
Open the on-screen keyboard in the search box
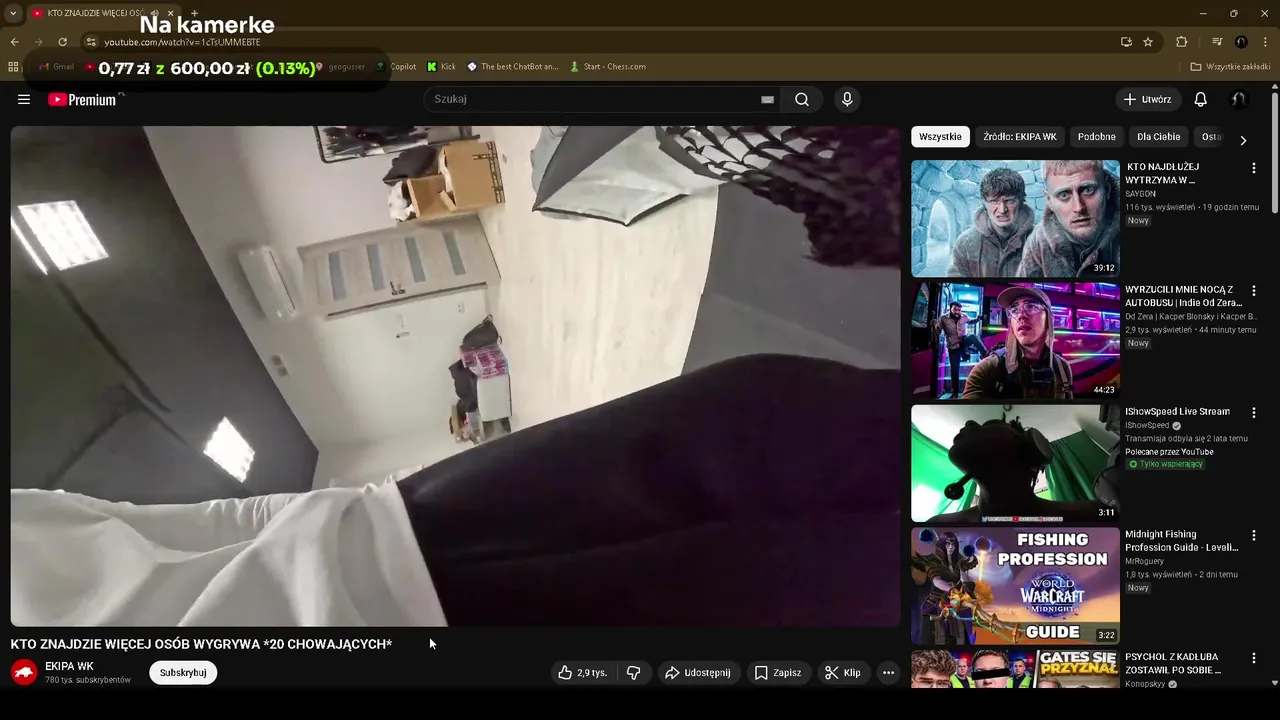[767, 99]
